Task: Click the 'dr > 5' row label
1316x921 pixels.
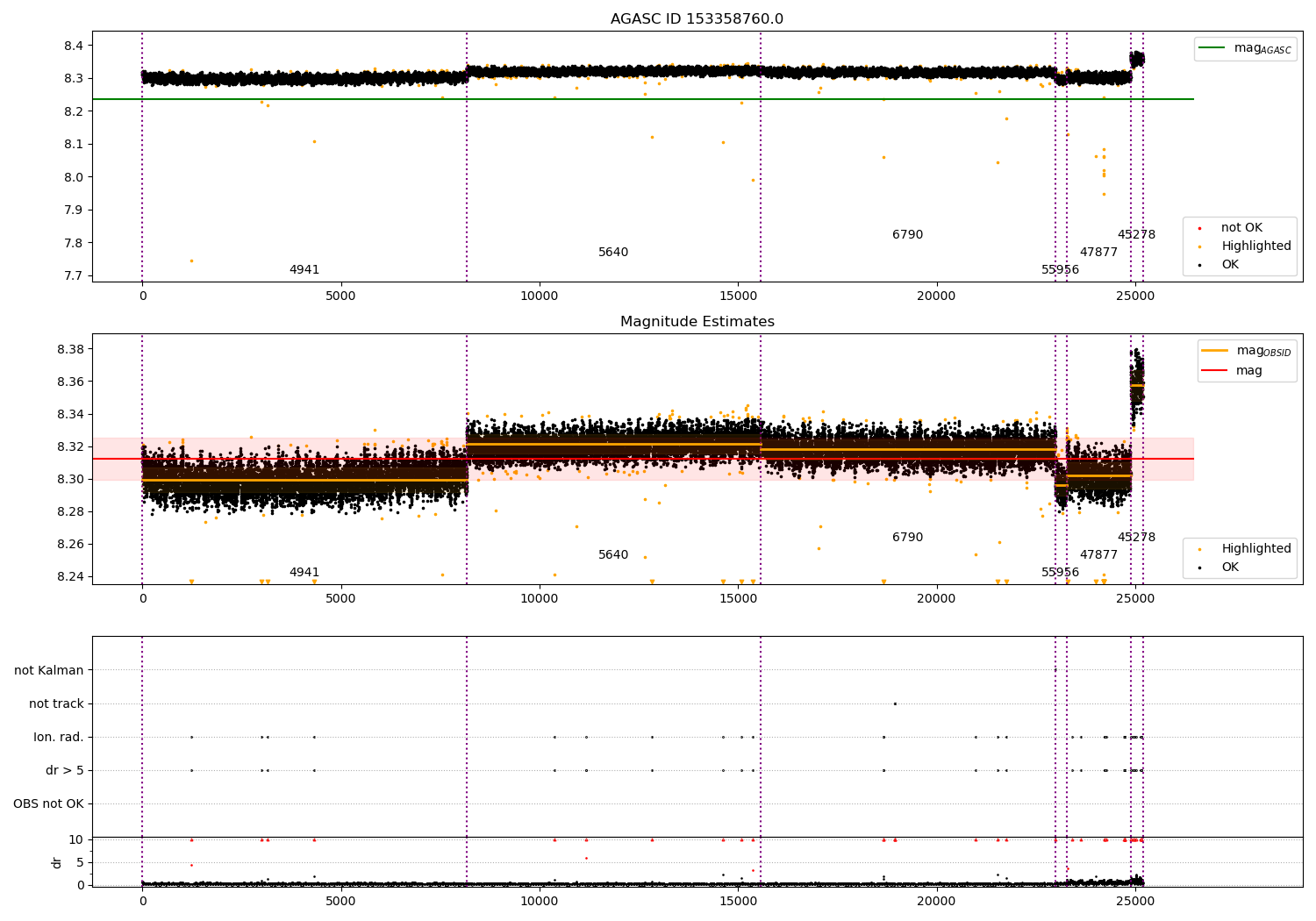Action: 65,771
